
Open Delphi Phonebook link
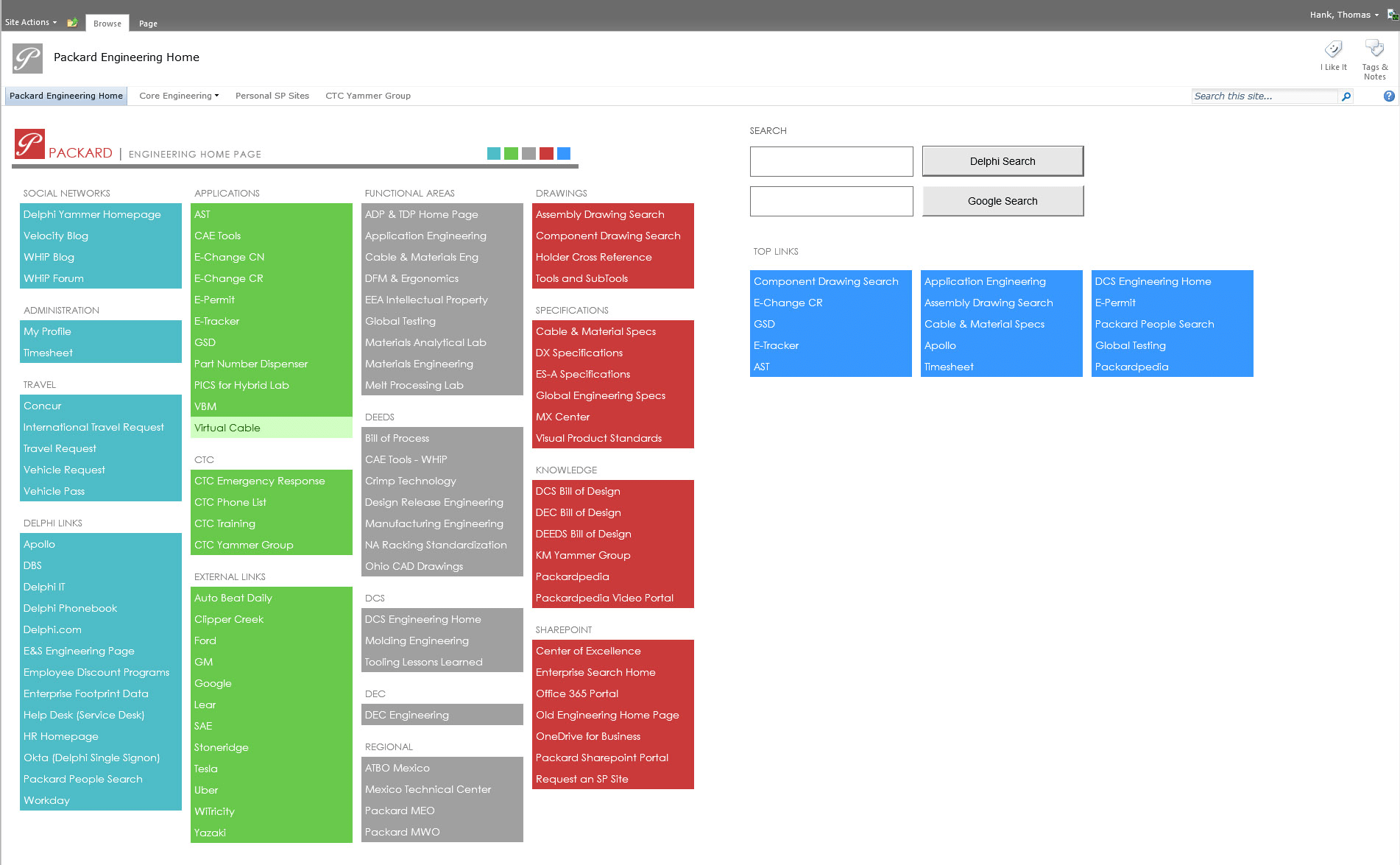70,608
